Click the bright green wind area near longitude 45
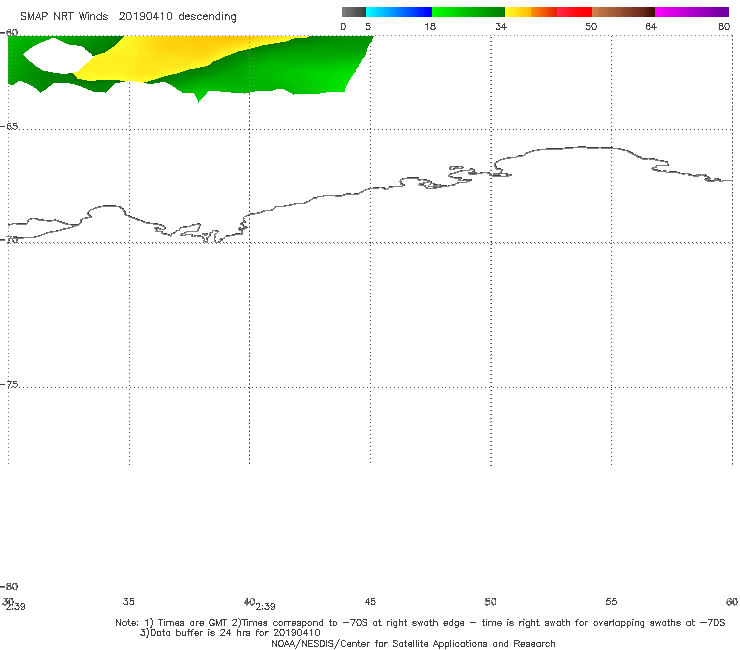The image size is (740, 650). (x=326, y=71)
